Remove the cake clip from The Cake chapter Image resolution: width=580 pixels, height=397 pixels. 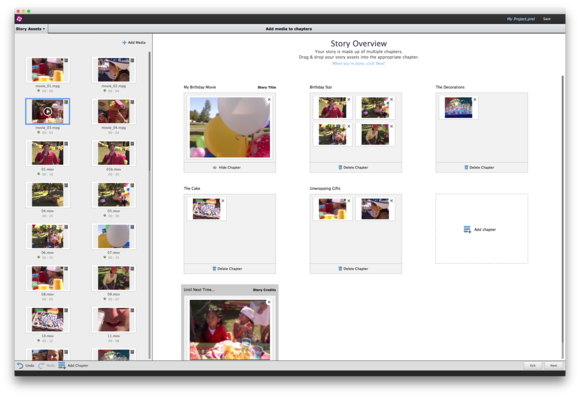coord(223,201)
